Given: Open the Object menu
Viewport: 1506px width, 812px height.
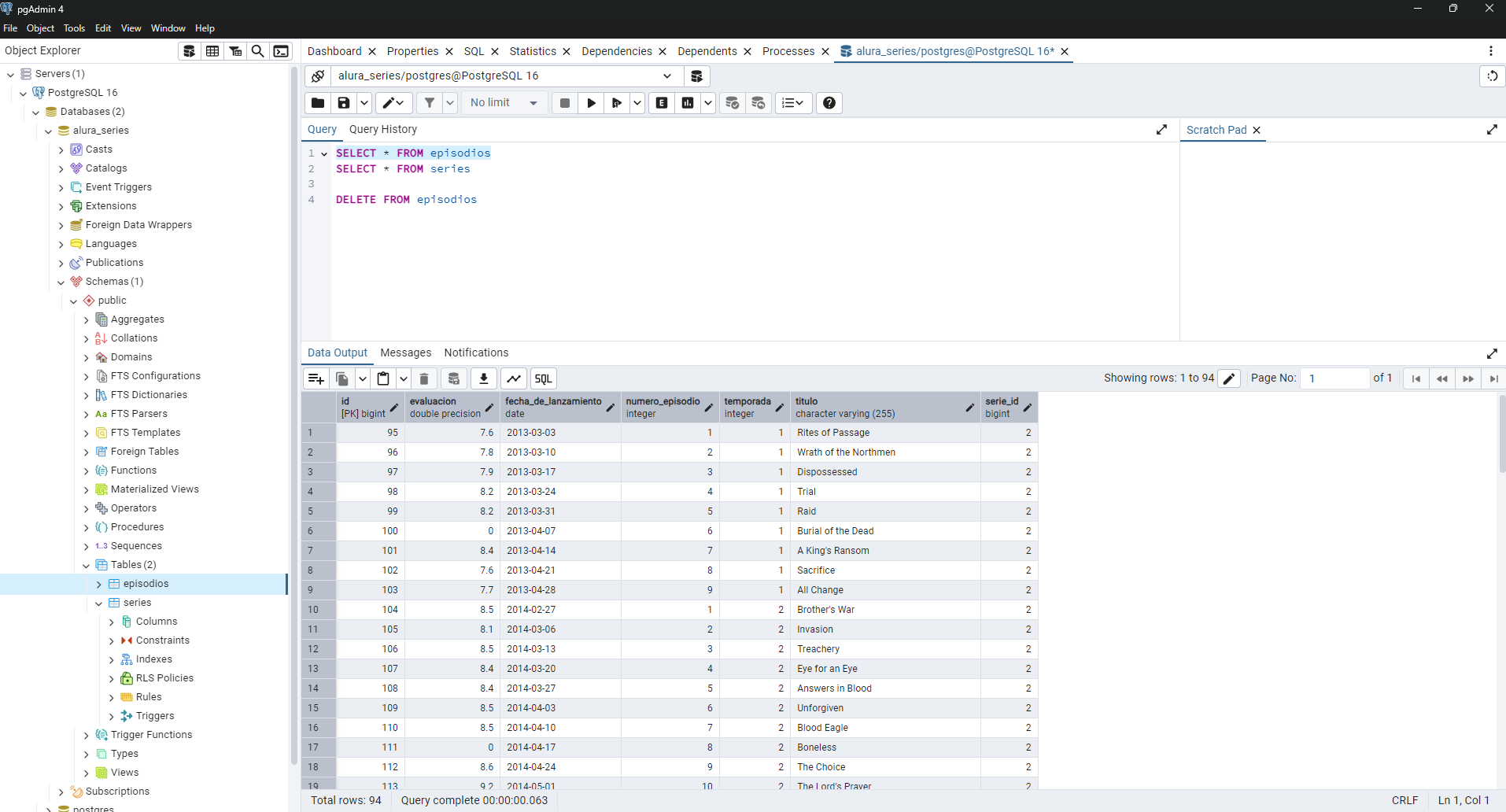Looking at the screenshot, I should click(40, 28).
